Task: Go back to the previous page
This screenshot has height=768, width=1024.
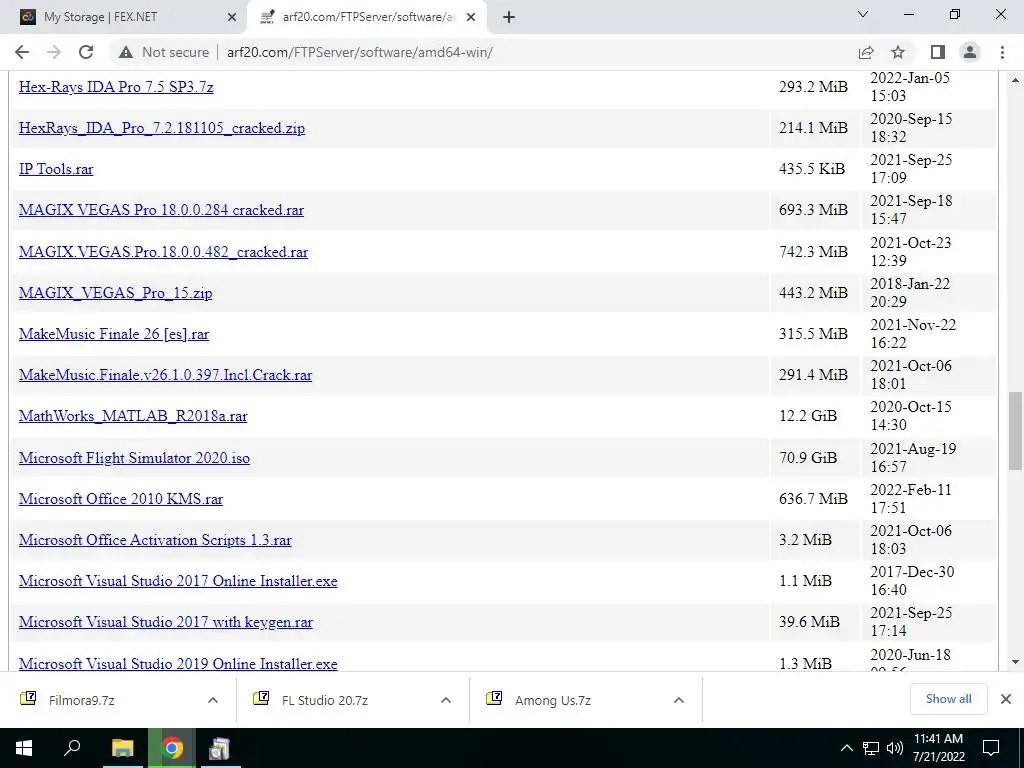Action: [22, 52]
